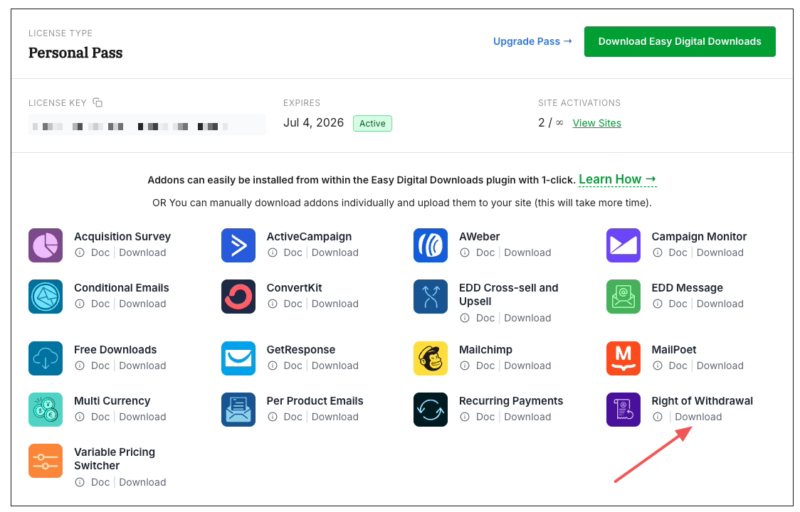This screenshot has height=512, width=800.
Task: Download the ConvertKit addon
Action: [x=335, y=303]
